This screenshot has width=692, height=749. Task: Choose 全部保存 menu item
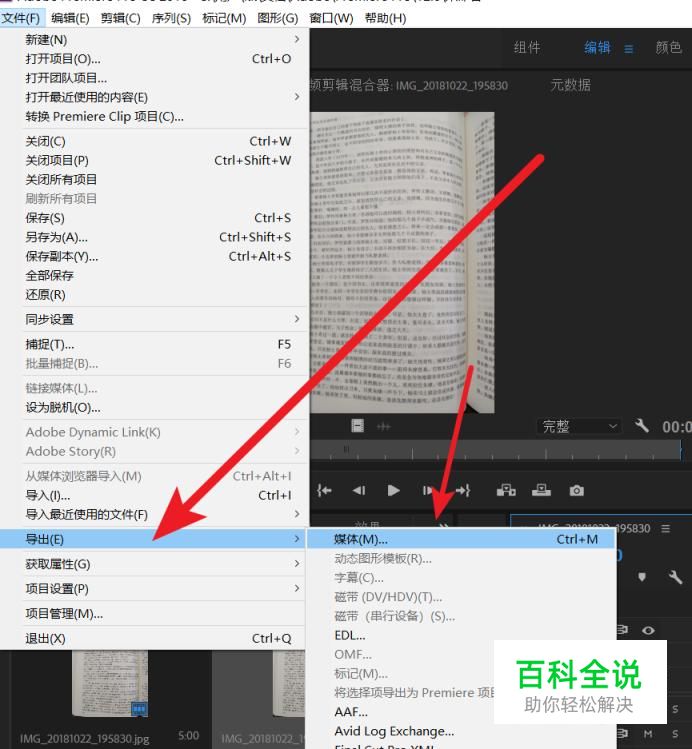[x=155, y=276]
